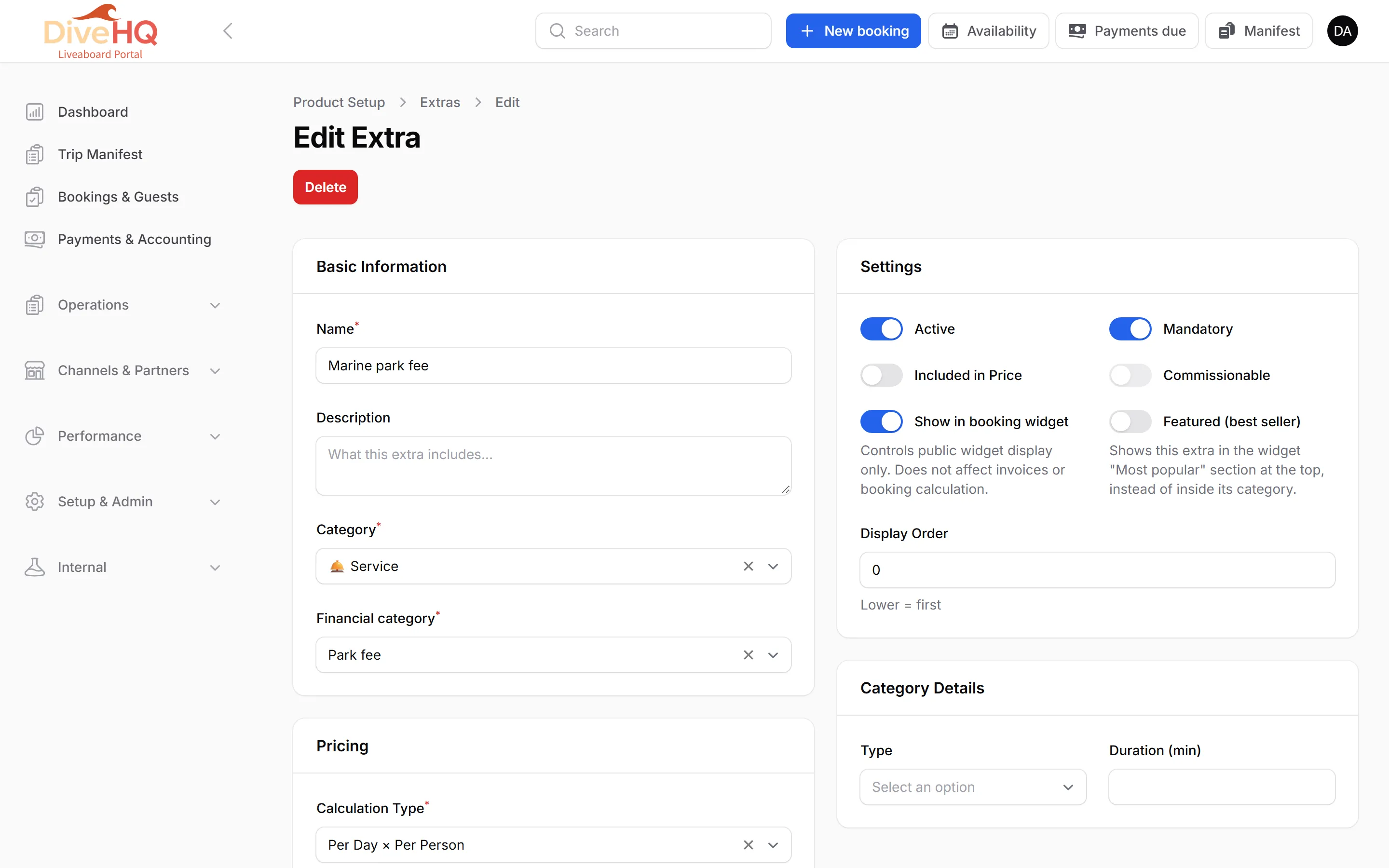Toggle the Active switch off
The width and height of the screenshot is (1389, 868).
pyautogui.click(x=881, y=329)
